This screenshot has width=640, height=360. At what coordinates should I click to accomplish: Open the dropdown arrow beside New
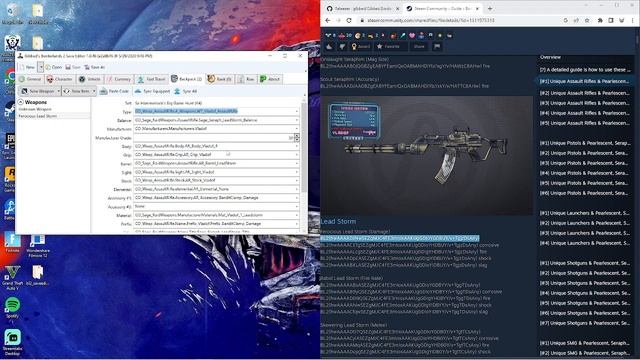tap(40, 67)
